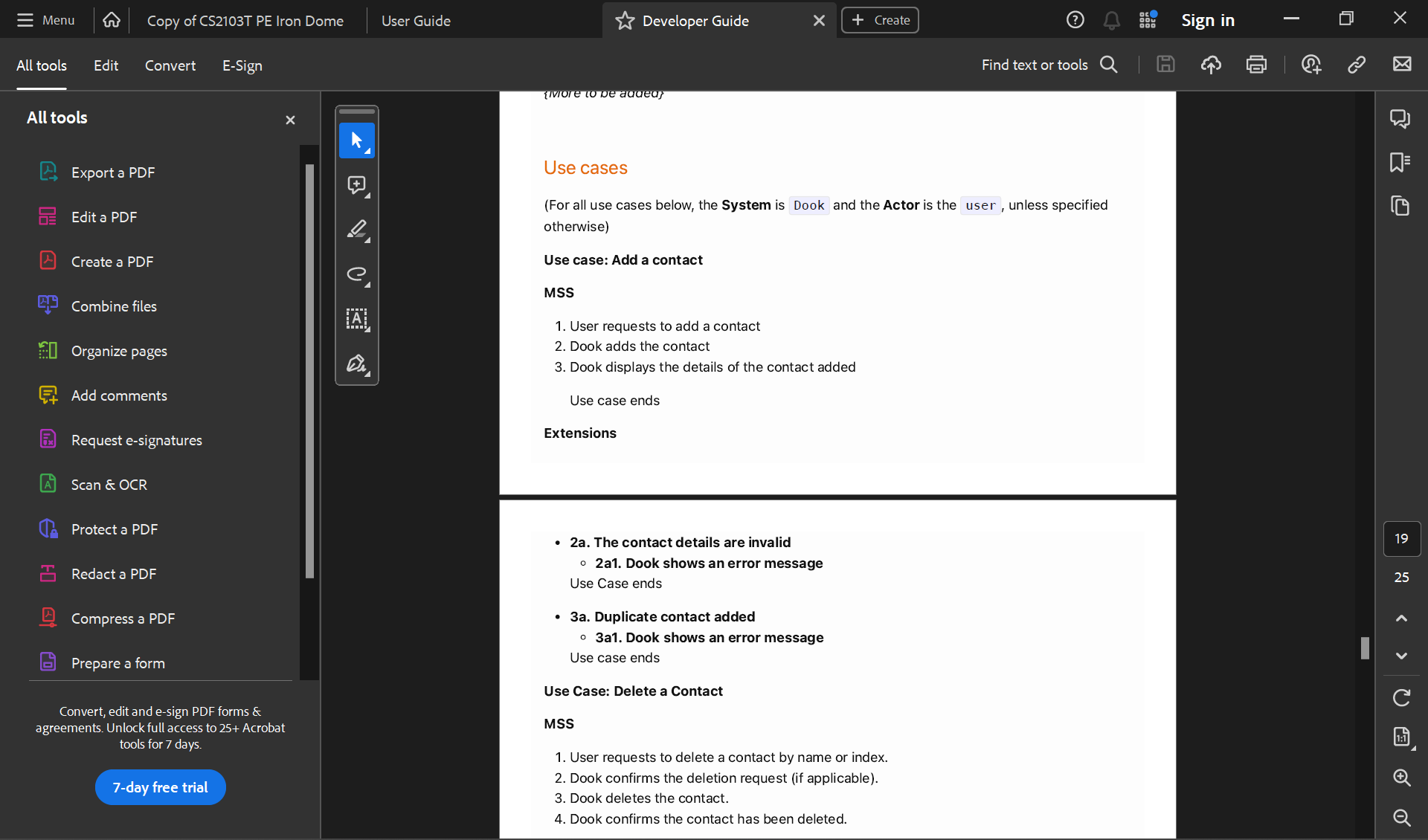This screenshot has height=840, width=1428.
Task: Open the bookmarks panel icon
Action: tap(1400, 162)
